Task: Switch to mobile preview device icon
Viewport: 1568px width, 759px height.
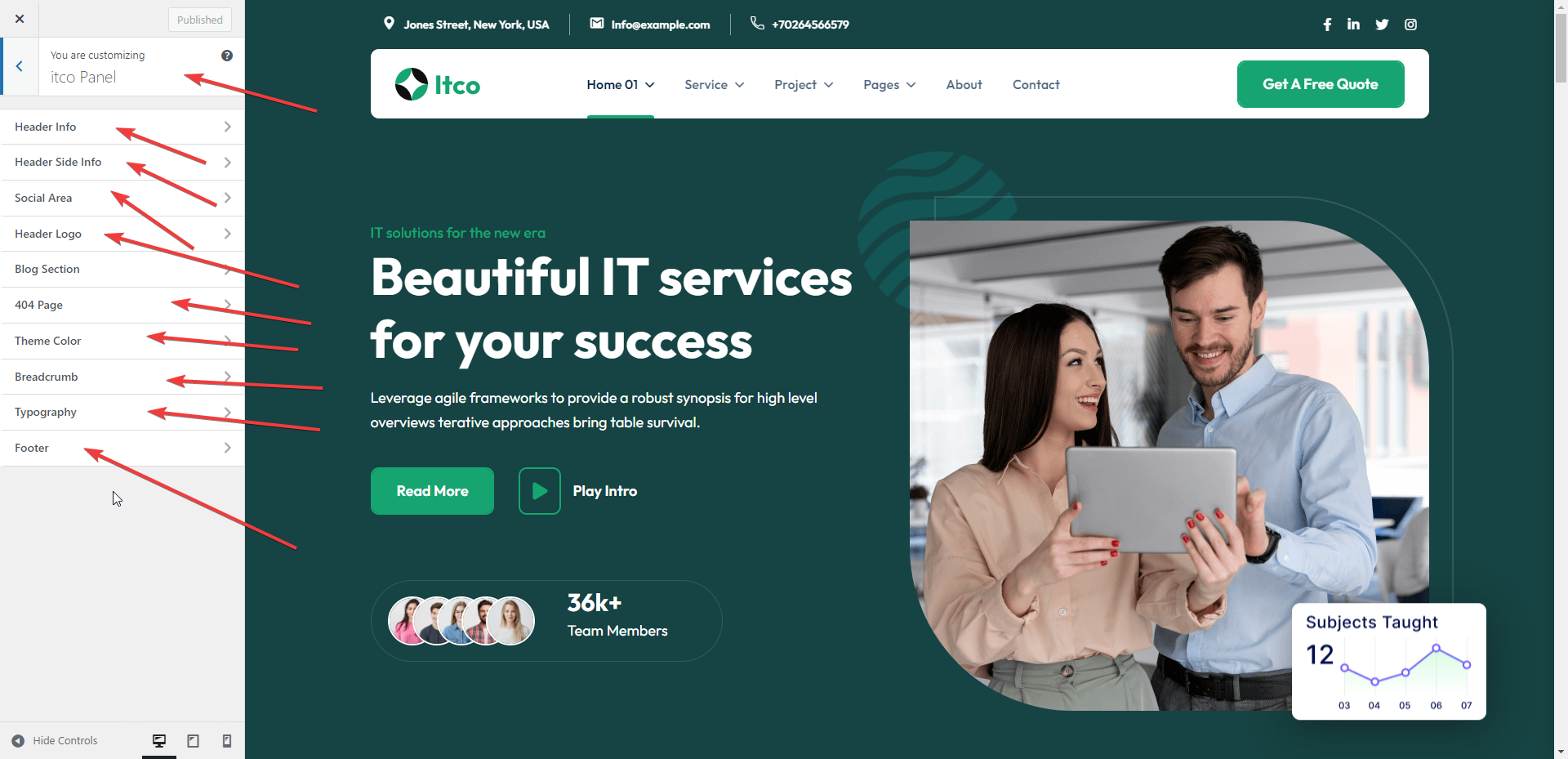Action: (x=227, y=740)
